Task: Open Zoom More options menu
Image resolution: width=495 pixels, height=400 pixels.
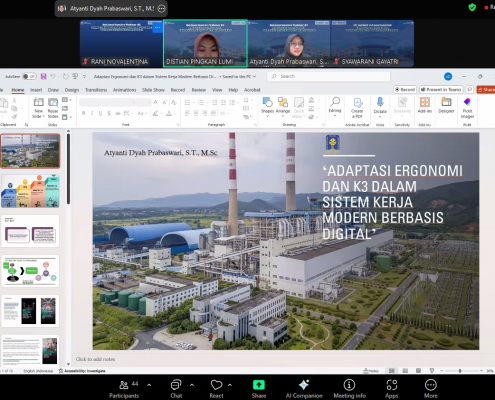Action: pos(431,389)
